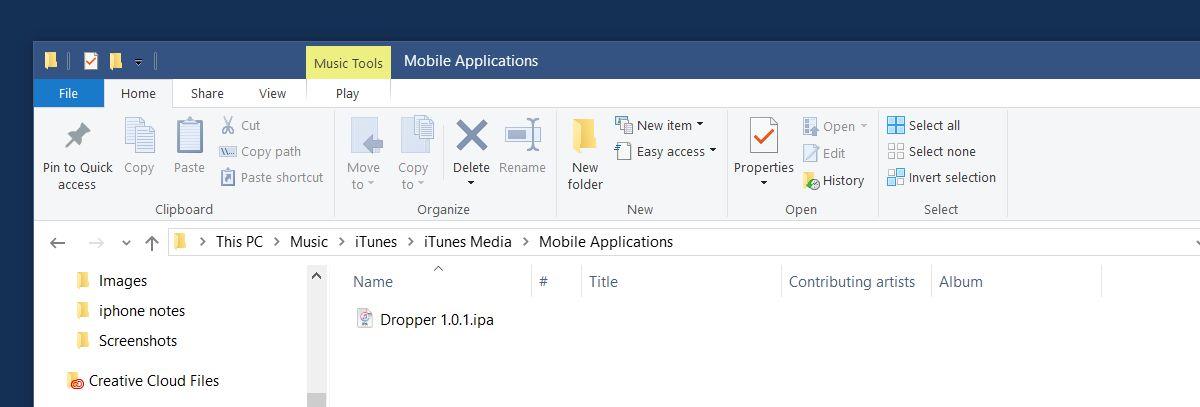Click Invert selection
The width and height of the screenshot is (1200, 407).
point(942,177)
